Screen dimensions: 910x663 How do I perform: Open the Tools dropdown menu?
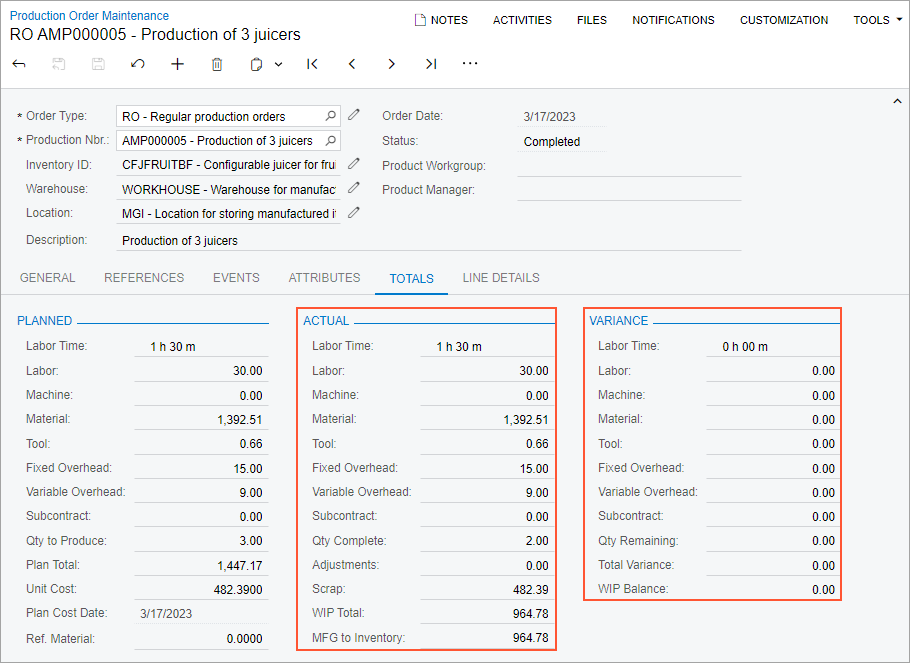pyautogui.click(x=877, y=20)
